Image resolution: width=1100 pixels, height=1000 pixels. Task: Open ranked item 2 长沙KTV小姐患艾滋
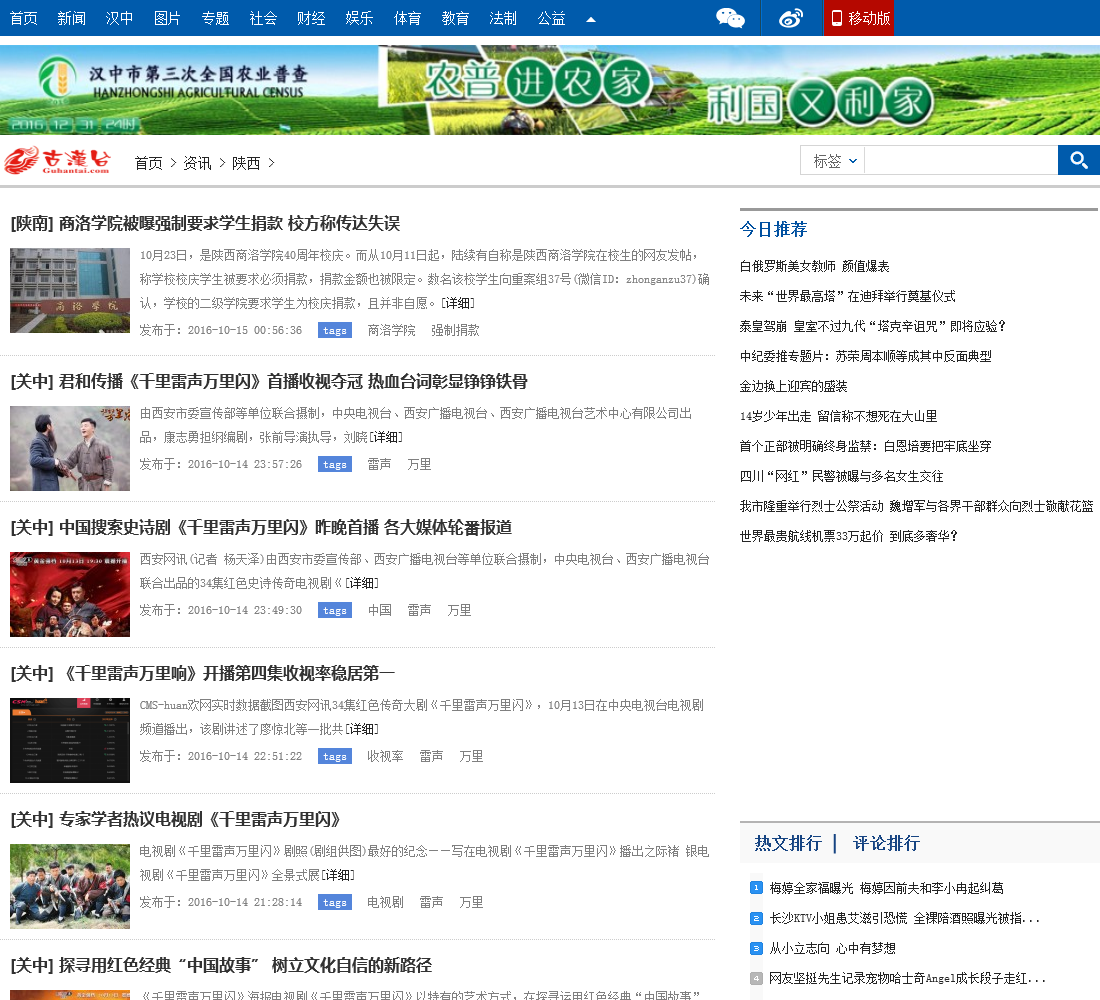(904, 918)
